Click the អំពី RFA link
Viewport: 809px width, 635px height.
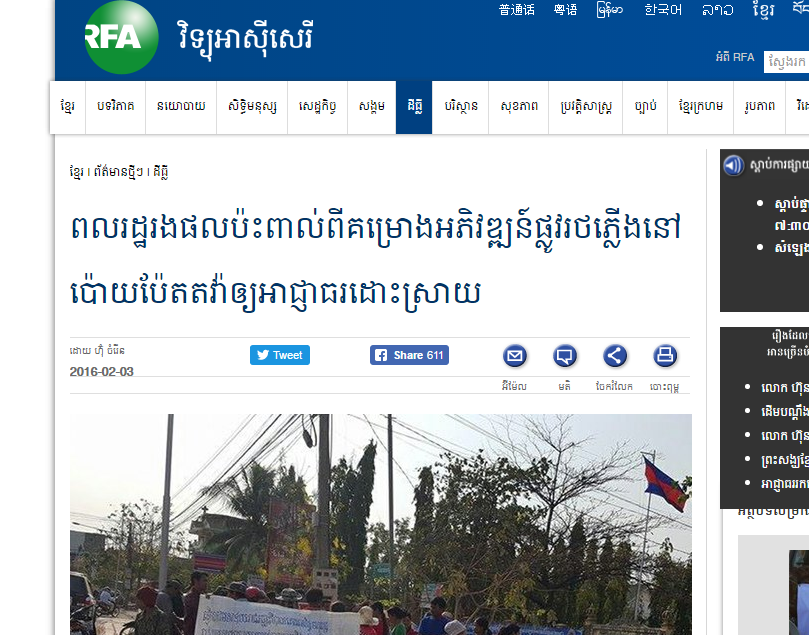(x=735, y=57)
